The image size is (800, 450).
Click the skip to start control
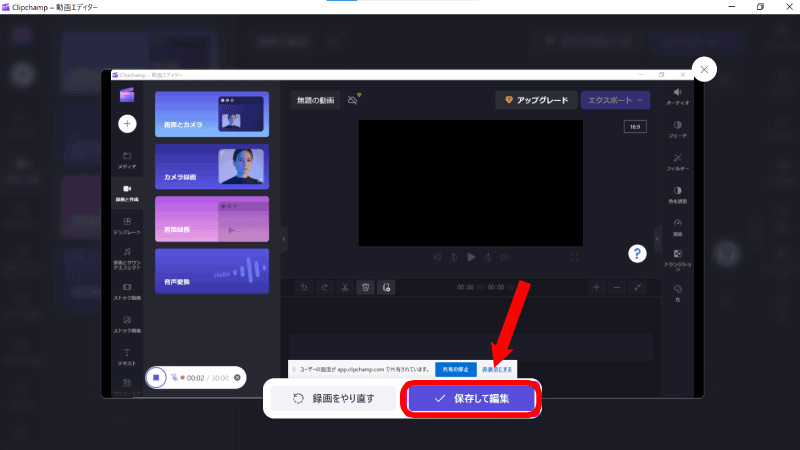(437, 257)
